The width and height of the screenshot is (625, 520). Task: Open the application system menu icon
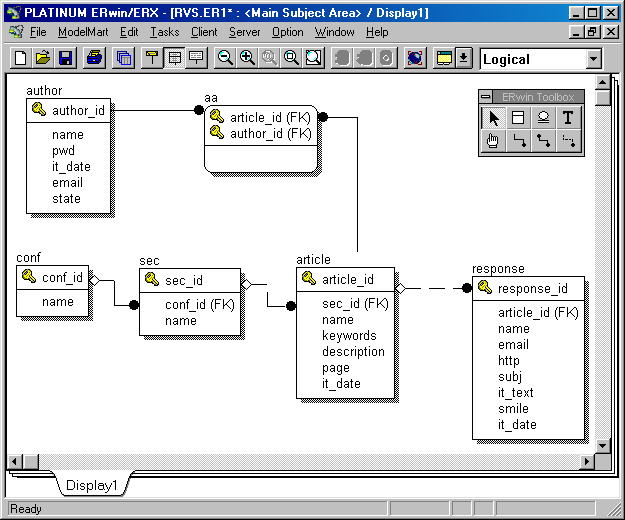(14, 13)
